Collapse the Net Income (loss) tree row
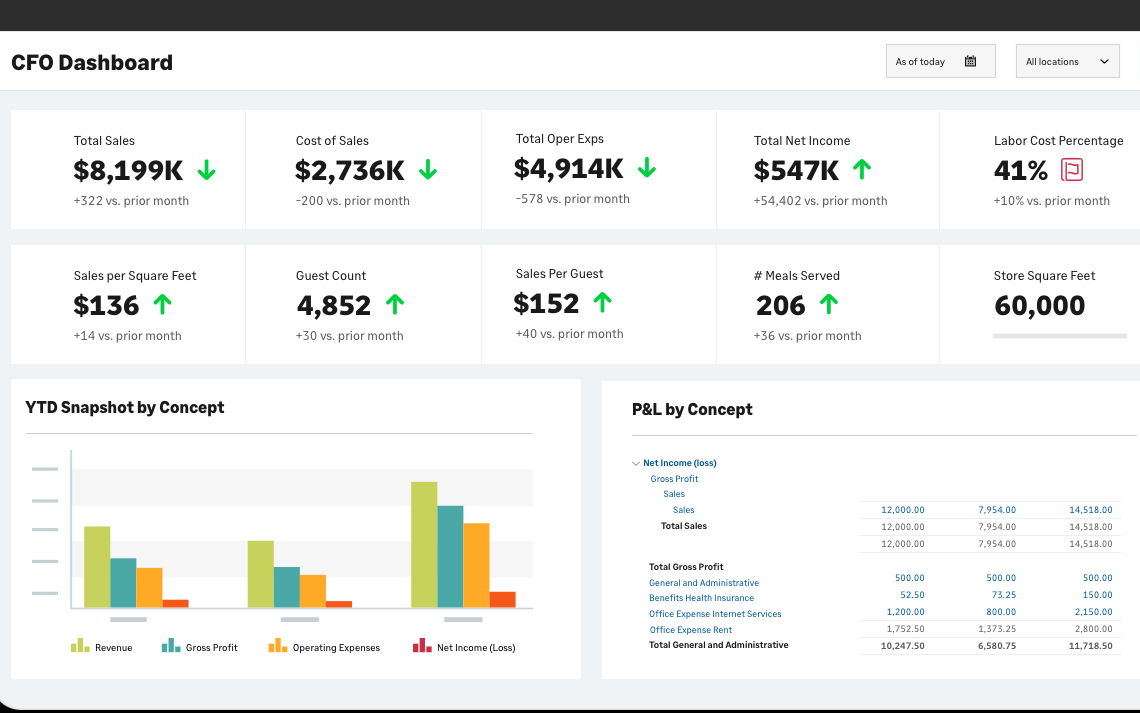The image size is (1140, 713). click(x=636, y=463)
